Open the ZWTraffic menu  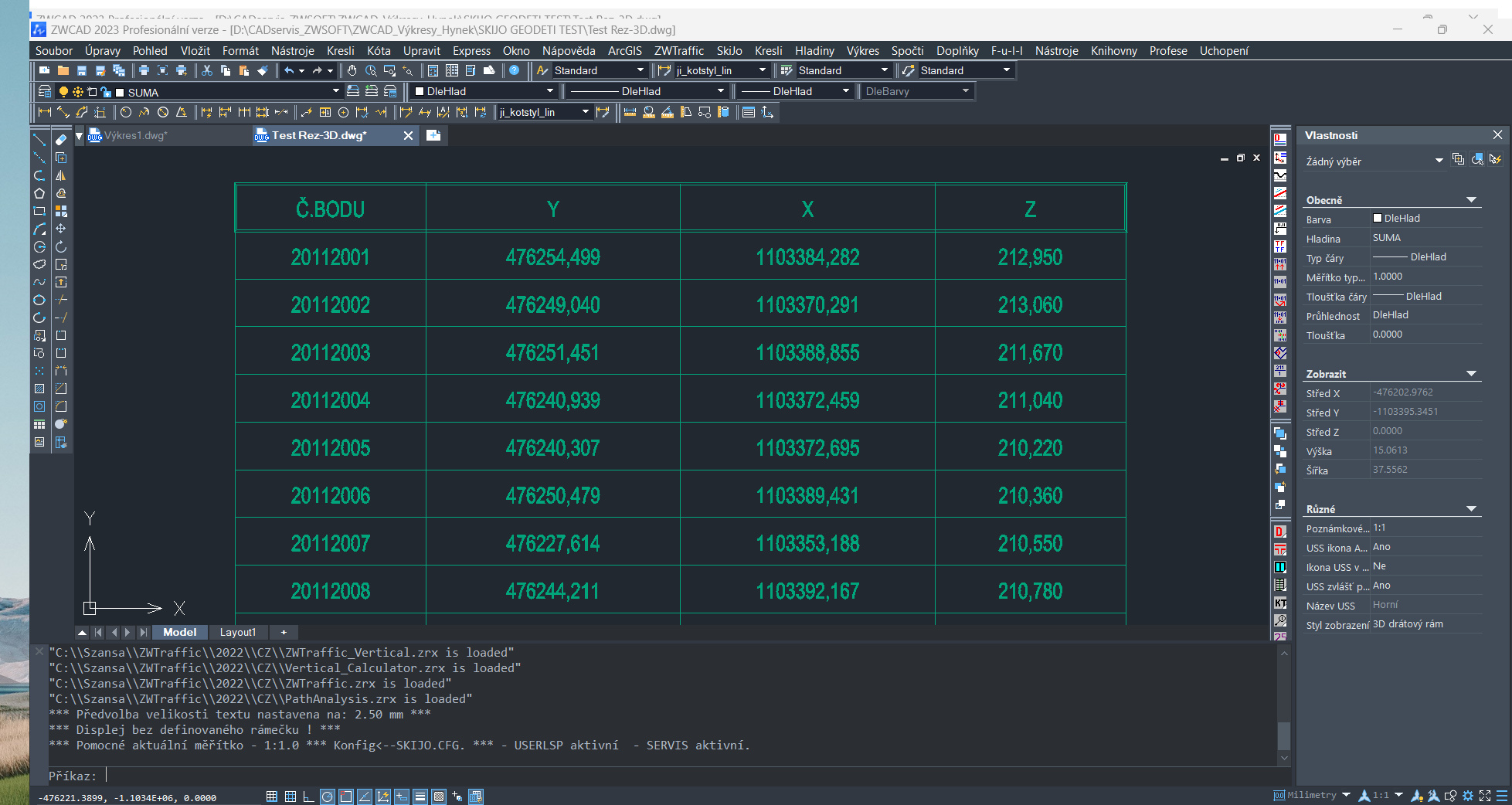[x=678, y=51]
